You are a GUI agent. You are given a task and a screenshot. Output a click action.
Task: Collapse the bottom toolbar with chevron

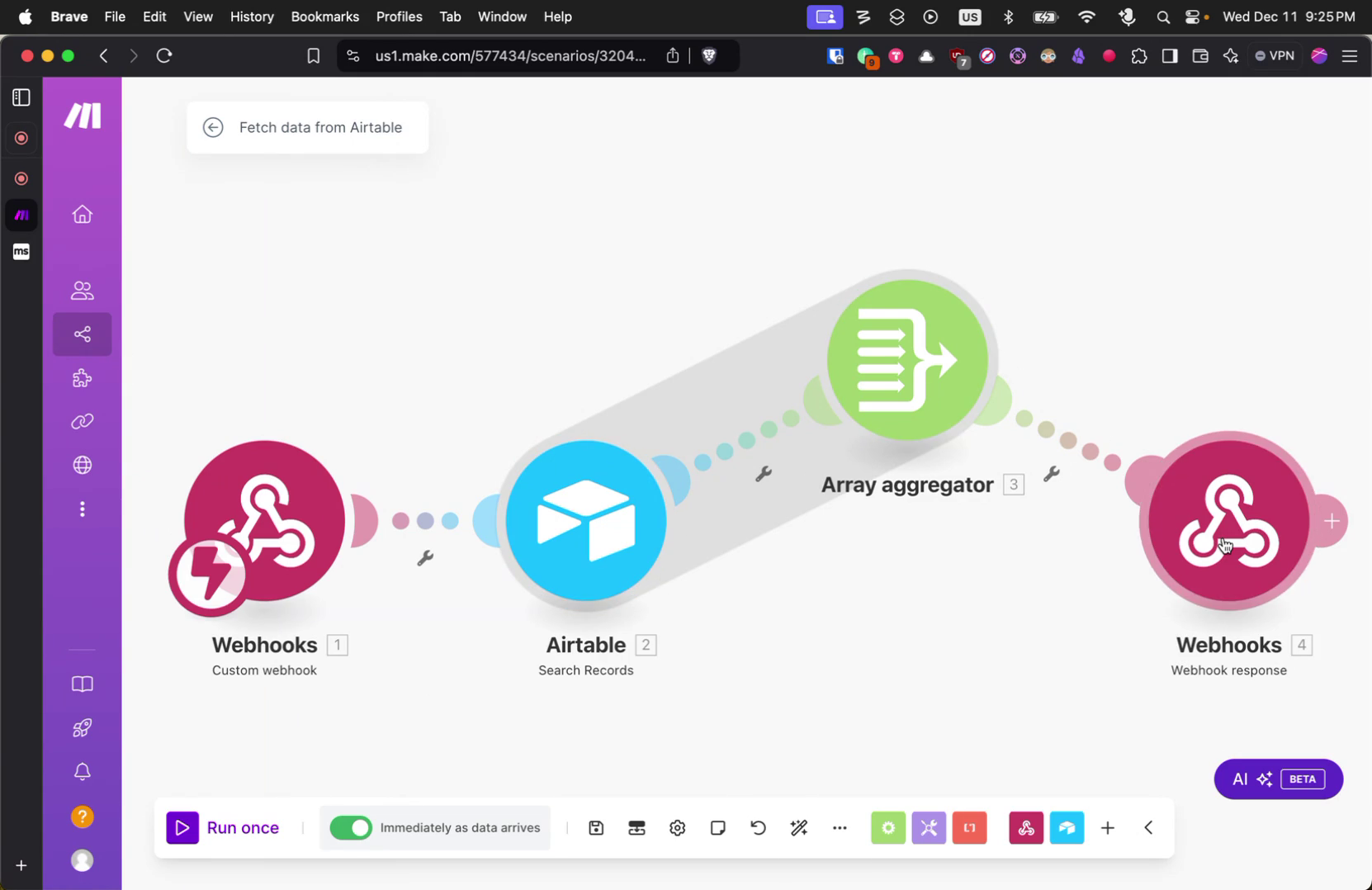pos(1148,827)
